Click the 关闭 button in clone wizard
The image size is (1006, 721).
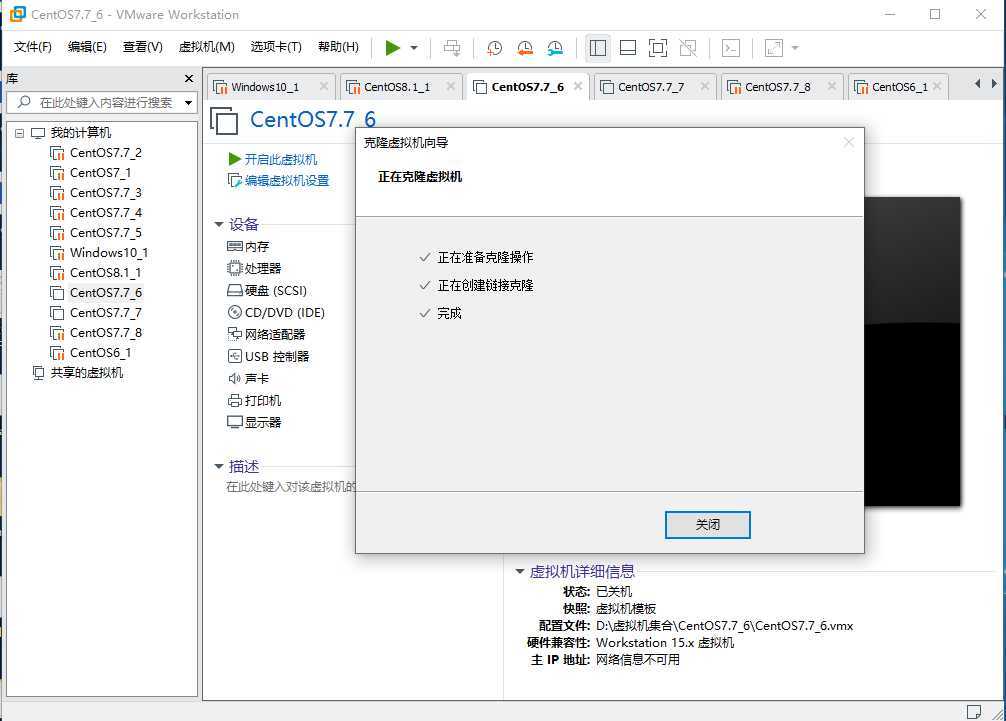click(708, 525)
